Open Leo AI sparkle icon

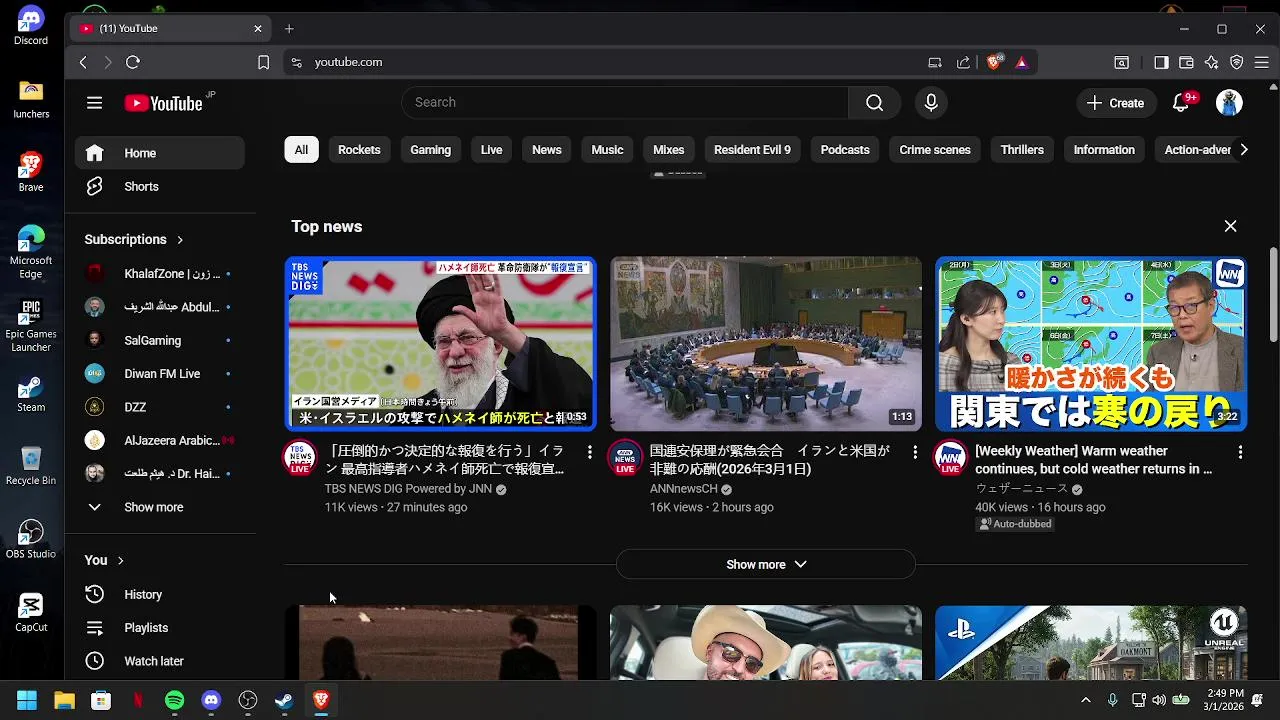[x=1211, y=62]
